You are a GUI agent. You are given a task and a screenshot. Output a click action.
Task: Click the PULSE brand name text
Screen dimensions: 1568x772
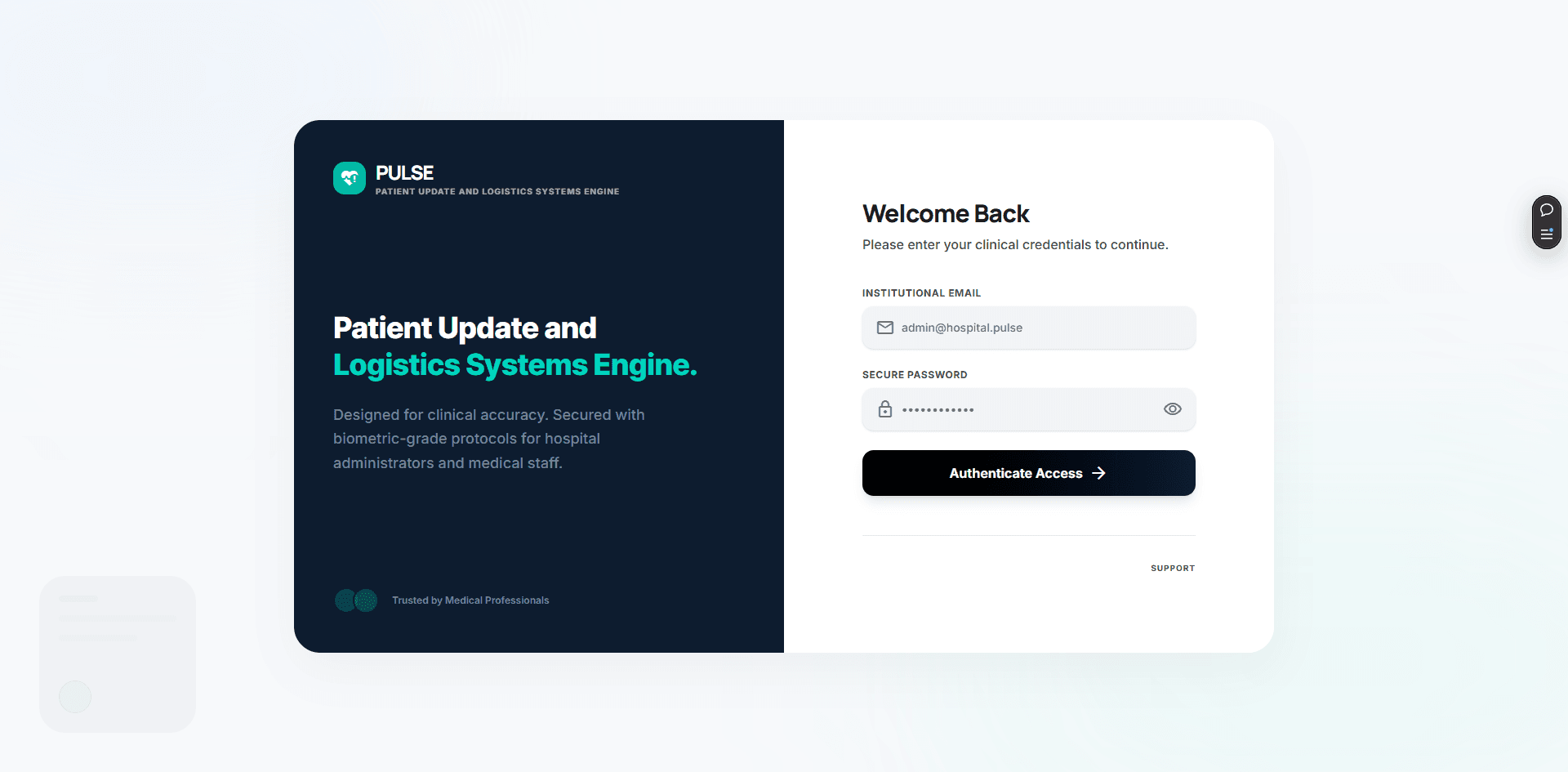pos(404,173)
